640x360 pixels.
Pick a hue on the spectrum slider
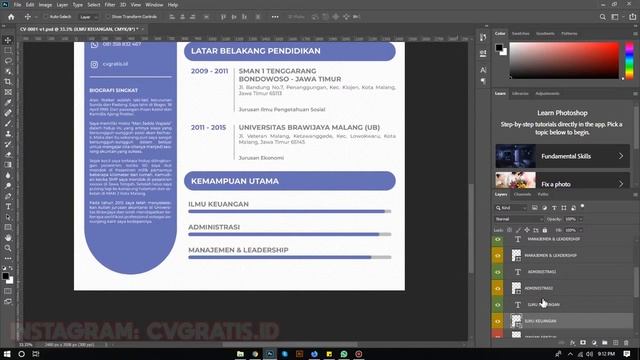pos(629,60)
